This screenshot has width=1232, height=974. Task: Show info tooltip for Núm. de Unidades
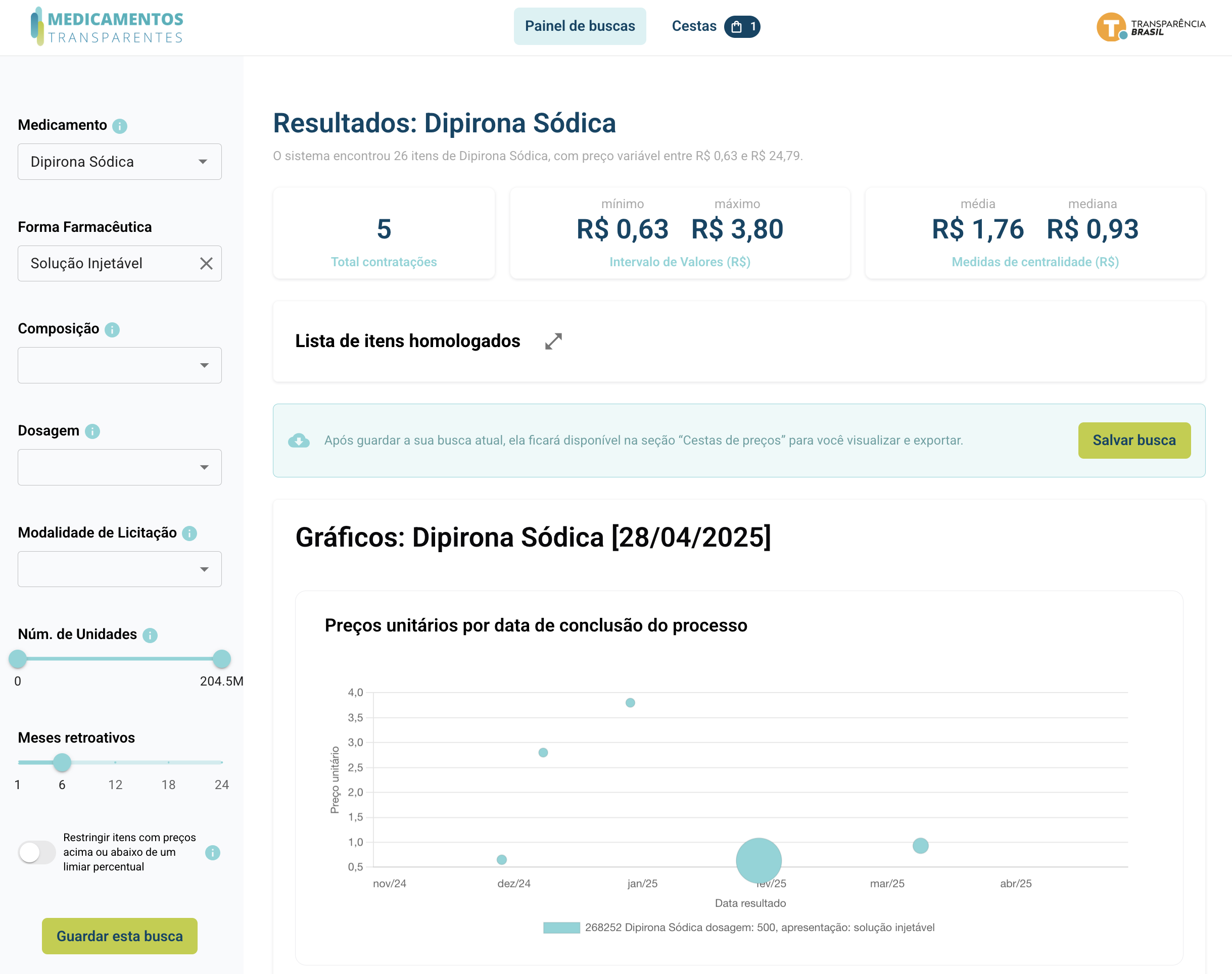click(150, 635)
